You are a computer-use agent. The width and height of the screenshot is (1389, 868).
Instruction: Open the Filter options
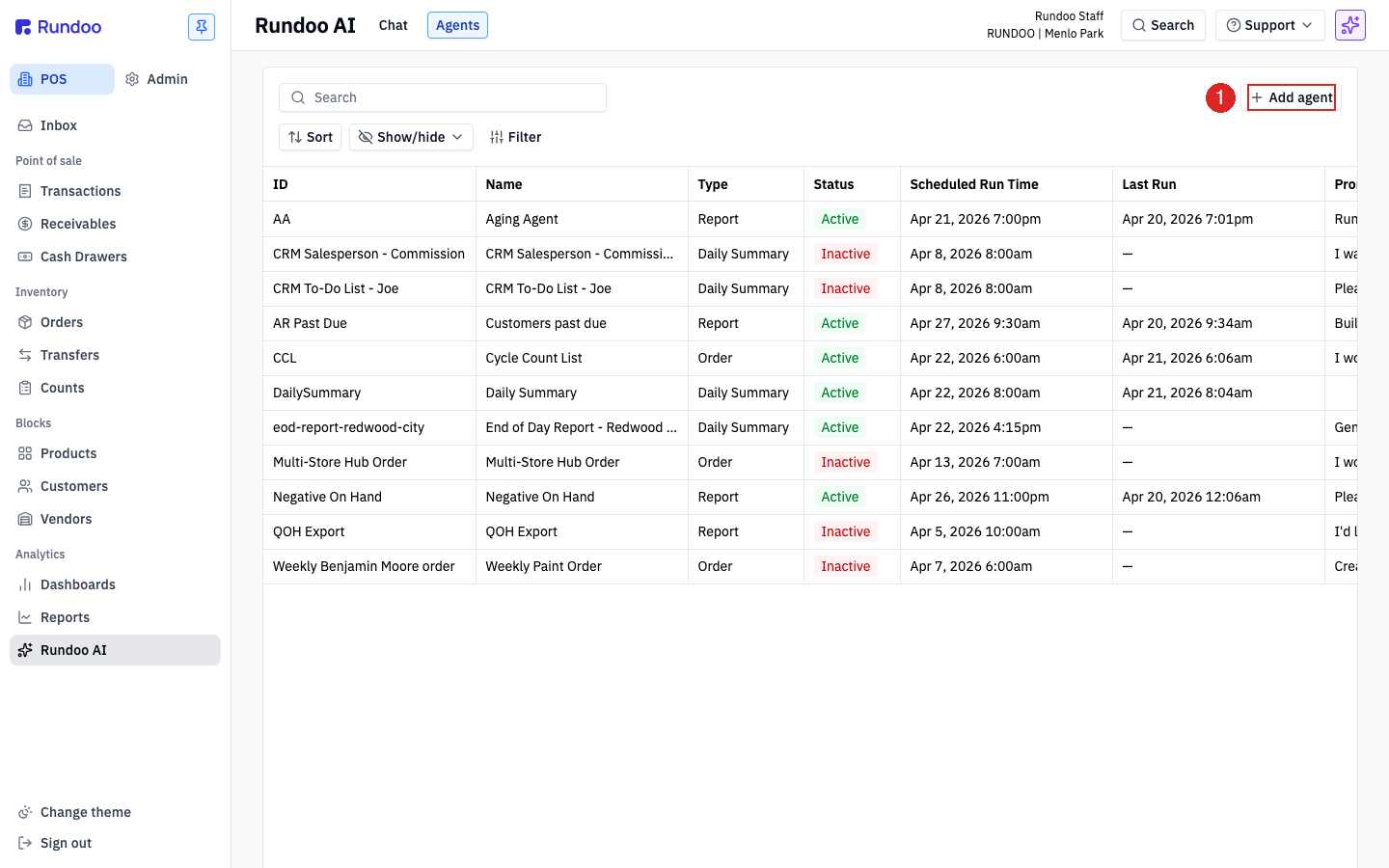click(x=516, y=137)
